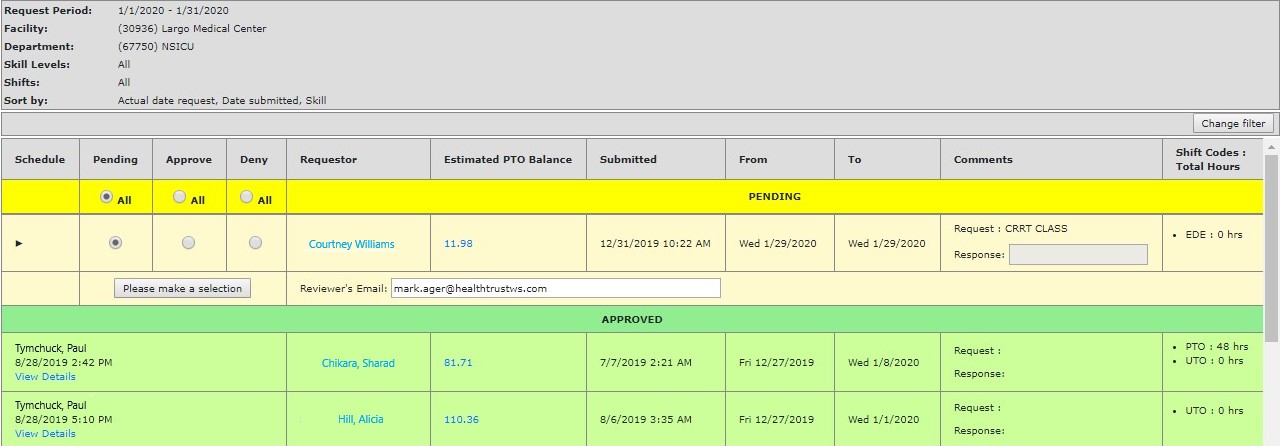Select the Deny All radio button
Screen dimensions: 1280x446
247,198
